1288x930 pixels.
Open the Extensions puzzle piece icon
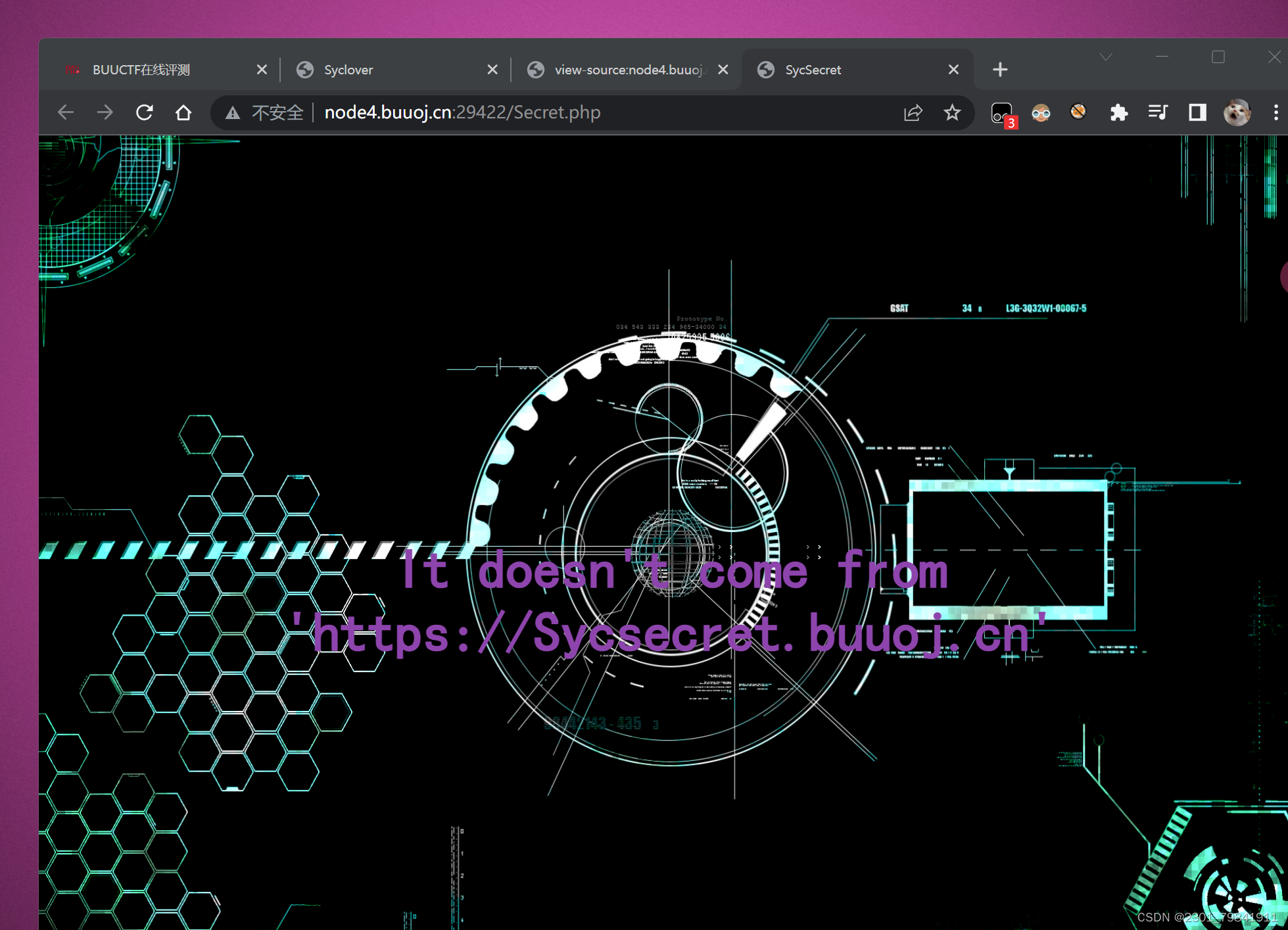click(1118, 112)
